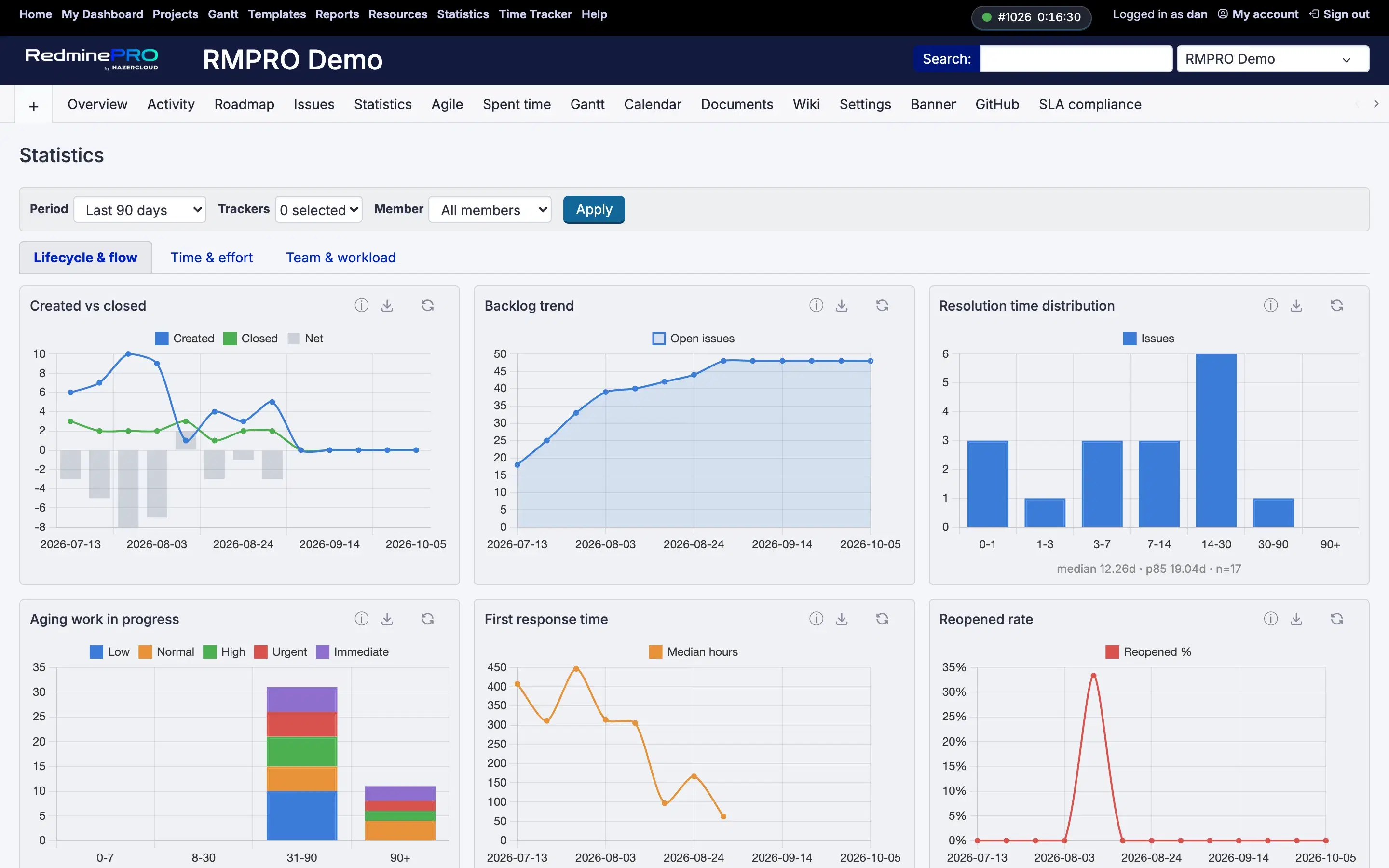Toggle Open issues legend entry

pyautogui.click(x=694, y=339)
